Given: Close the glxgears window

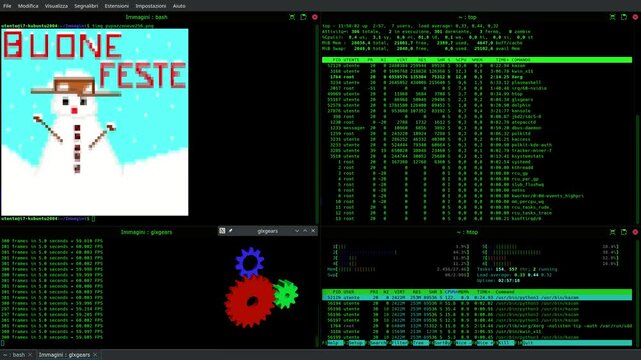Looking at the screenshot, I should (x=313, y=231).
